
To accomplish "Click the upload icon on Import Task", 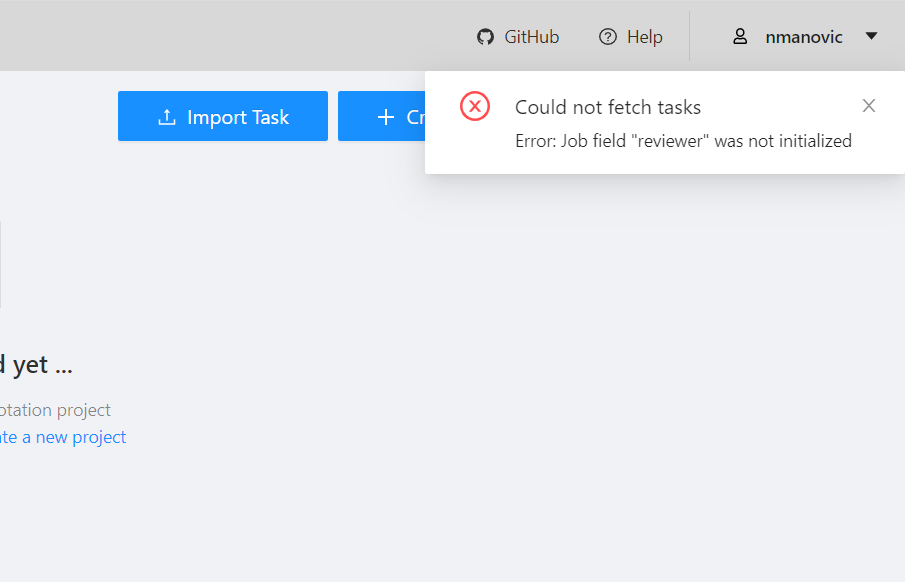I will click(165, 116).
